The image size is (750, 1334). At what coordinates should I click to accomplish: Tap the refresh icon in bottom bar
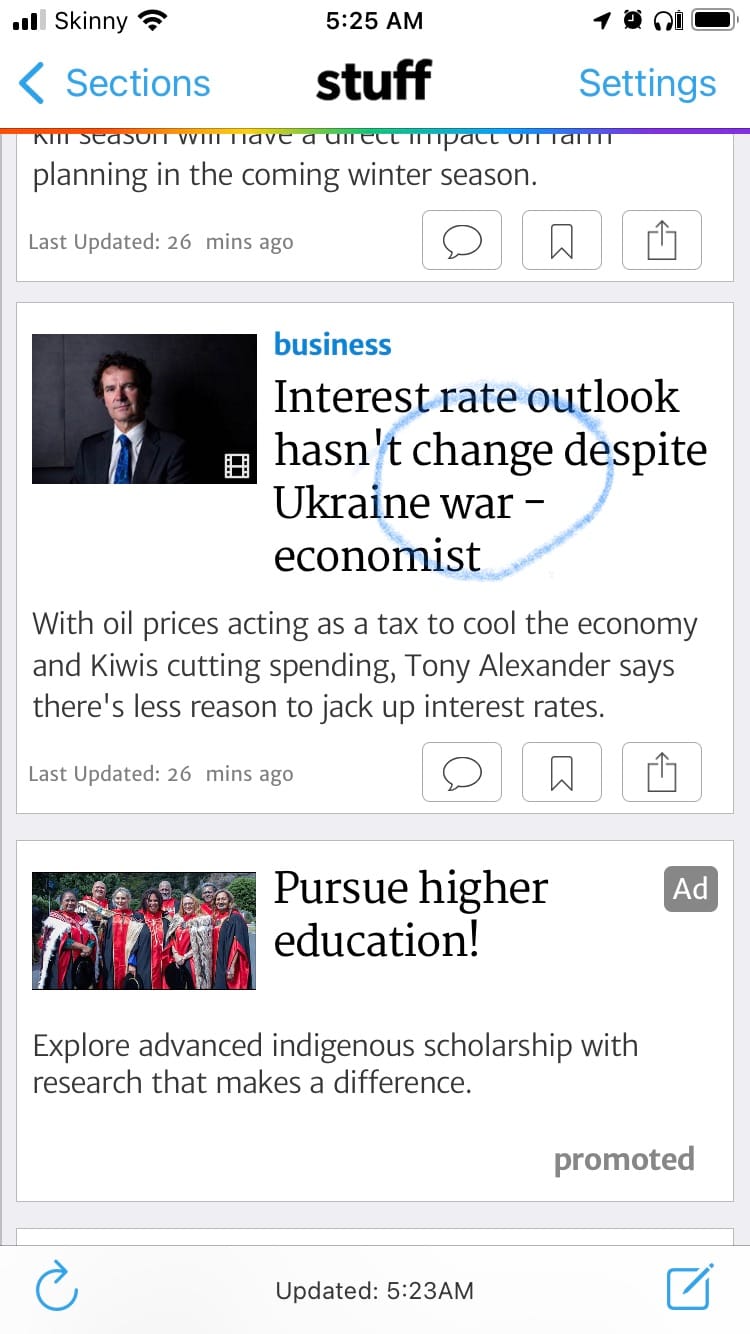57,1288
